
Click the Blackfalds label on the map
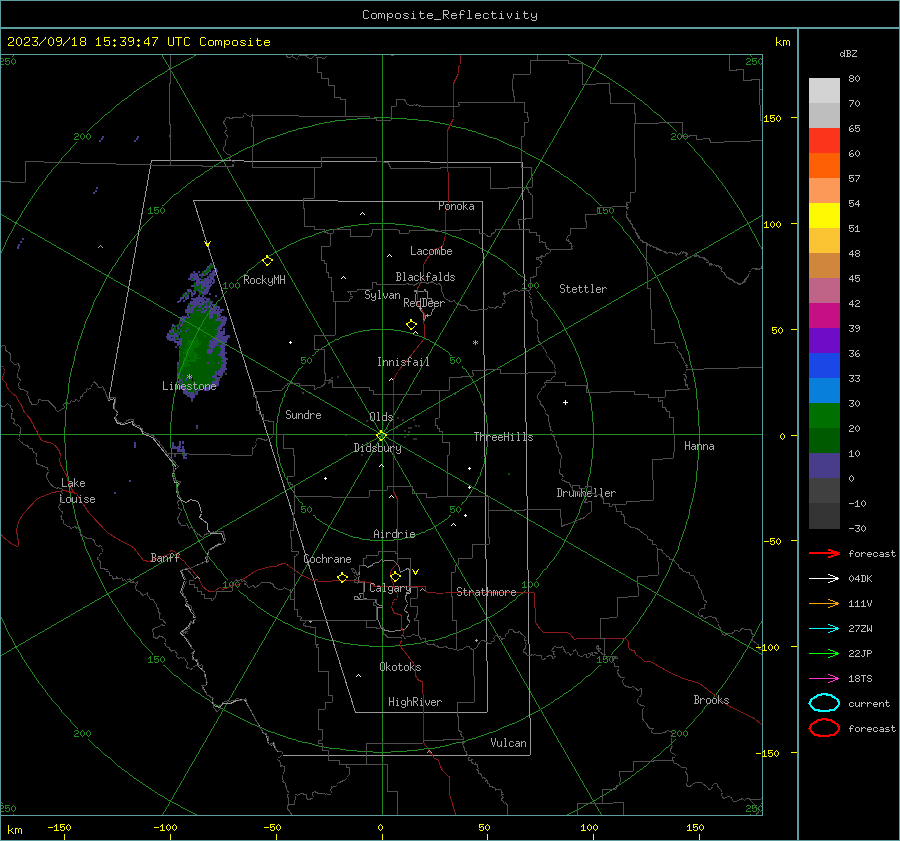coord(425,277)
